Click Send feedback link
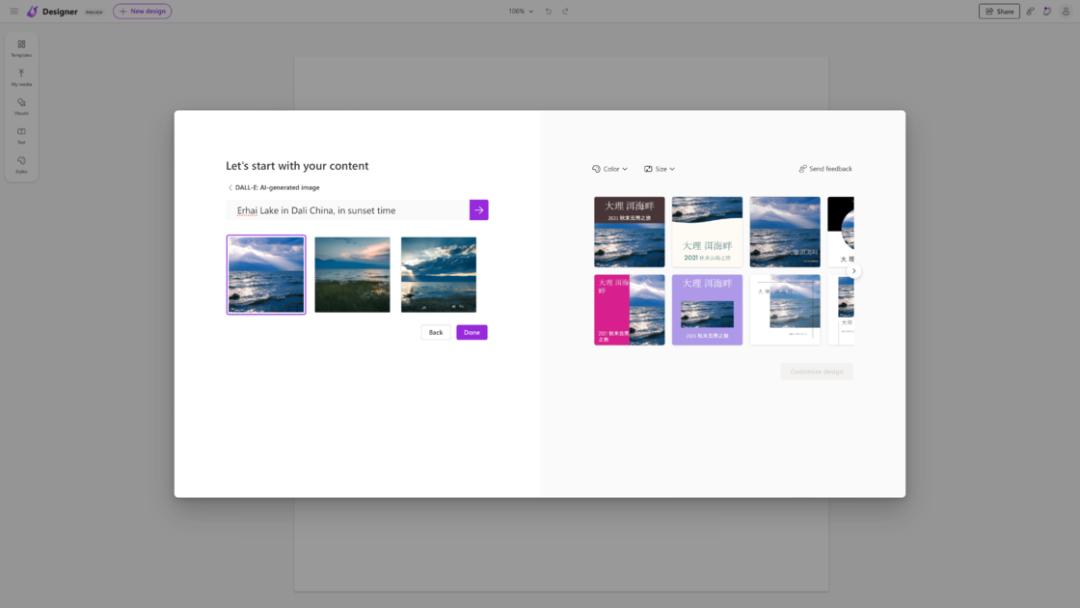This screenshot has height=608, width=1080. click(x=825, y=169)
